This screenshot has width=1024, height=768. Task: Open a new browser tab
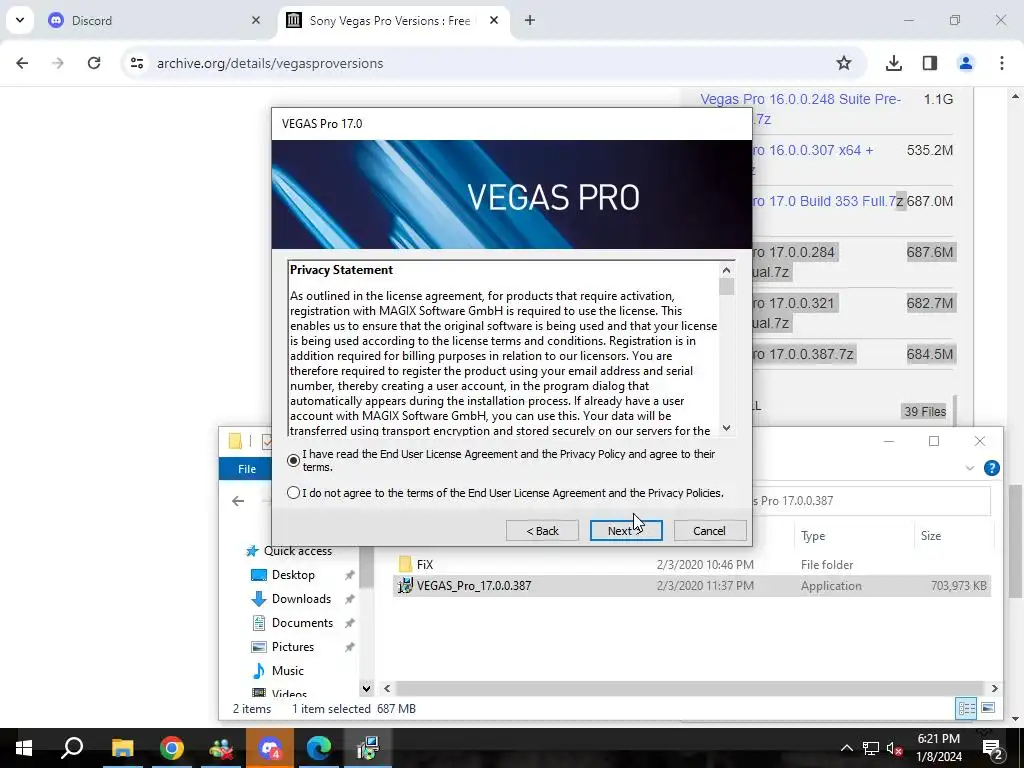click(530, 20)
